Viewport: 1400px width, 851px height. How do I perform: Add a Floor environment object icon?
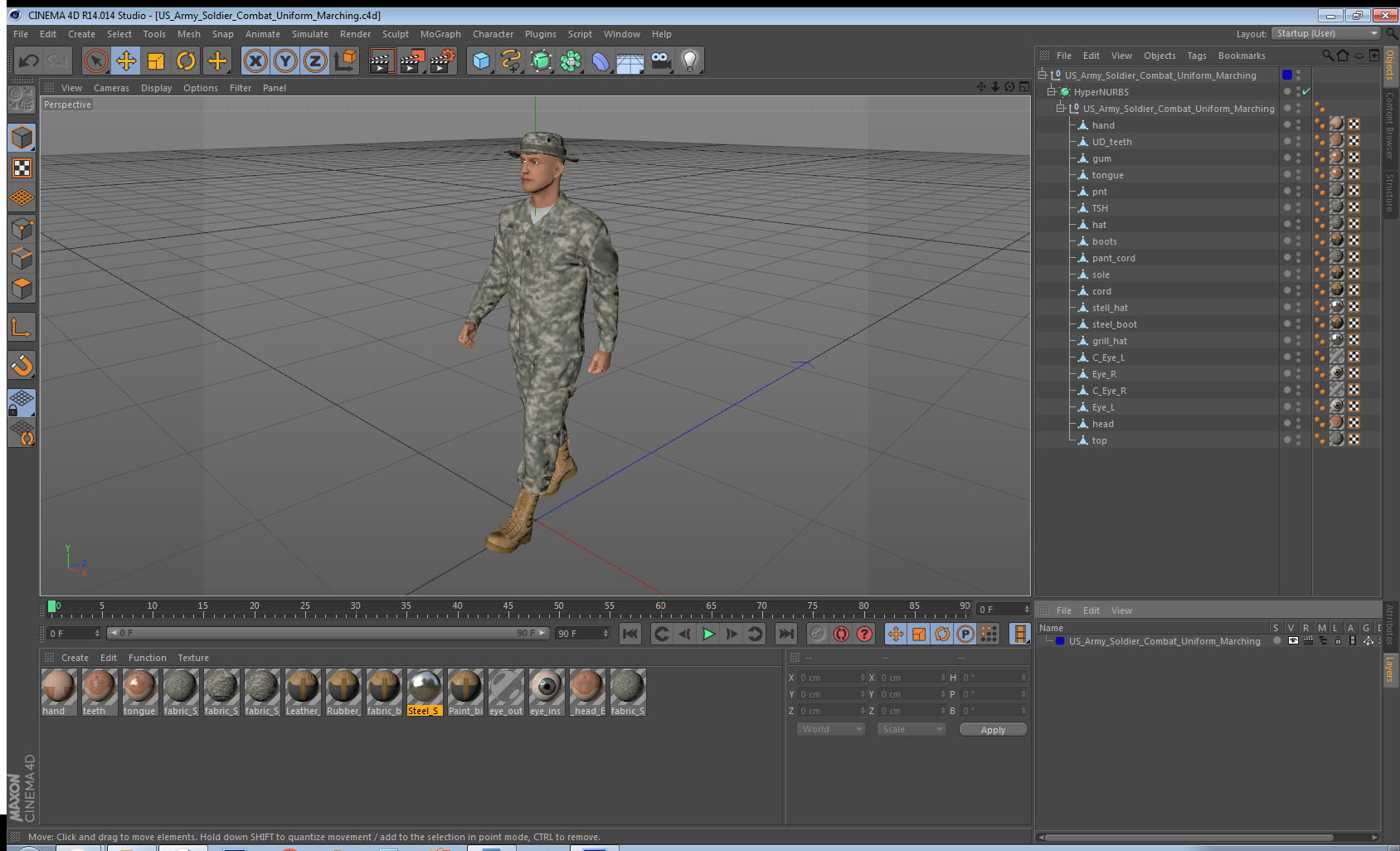coord(630,61)
